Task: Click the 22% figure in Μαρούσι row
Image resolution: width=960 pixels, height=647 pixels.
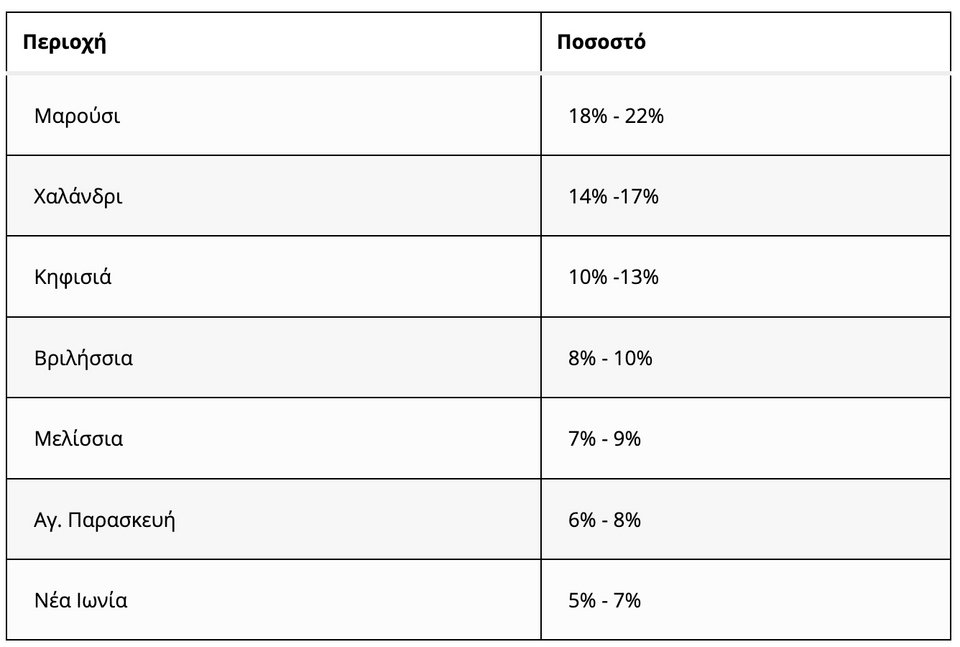Action: click(x=645, y=116)
